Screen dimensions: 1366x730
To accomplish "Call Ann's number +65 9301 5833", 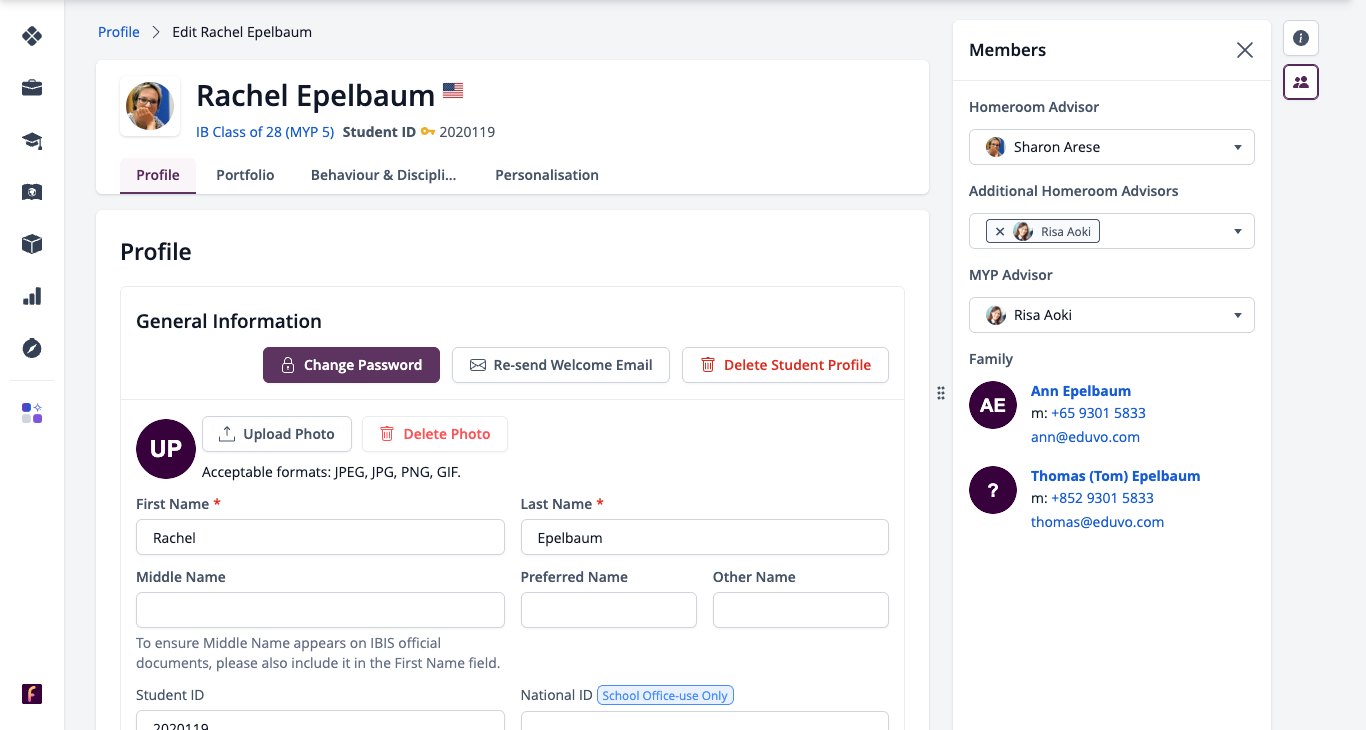I will (1098, 413).
